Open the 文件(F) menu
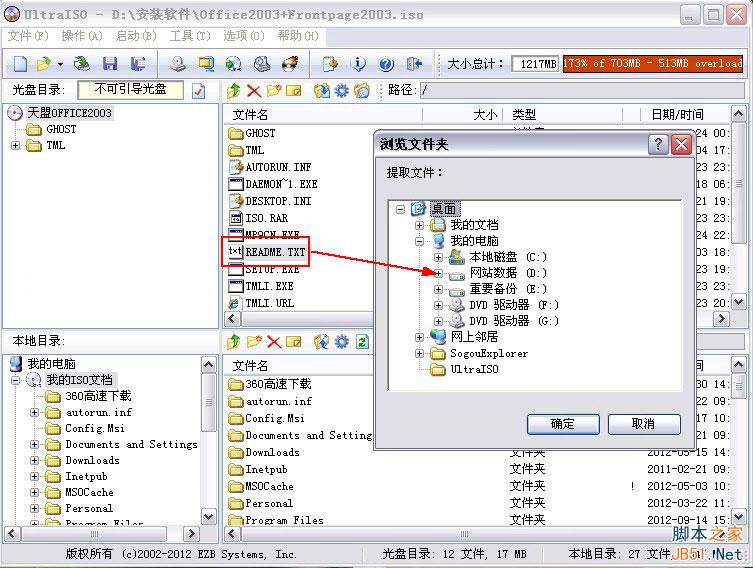 [28, 36]
